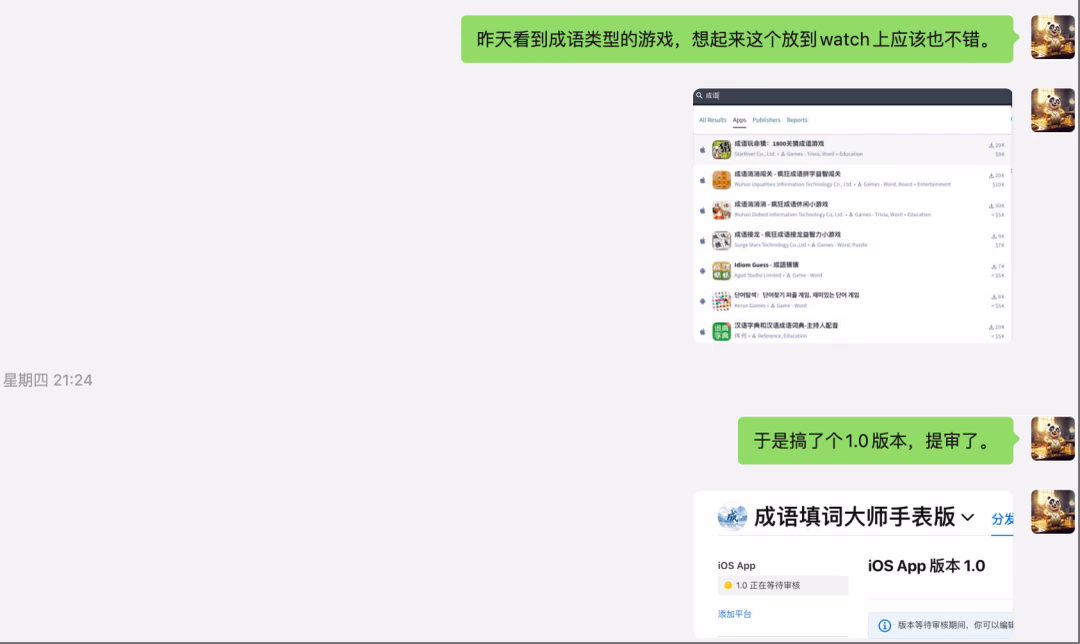Click the 成语接龙 result title
Image resolution: width=1080 pixels, height=644 pixels.
(x=787, y=235)
